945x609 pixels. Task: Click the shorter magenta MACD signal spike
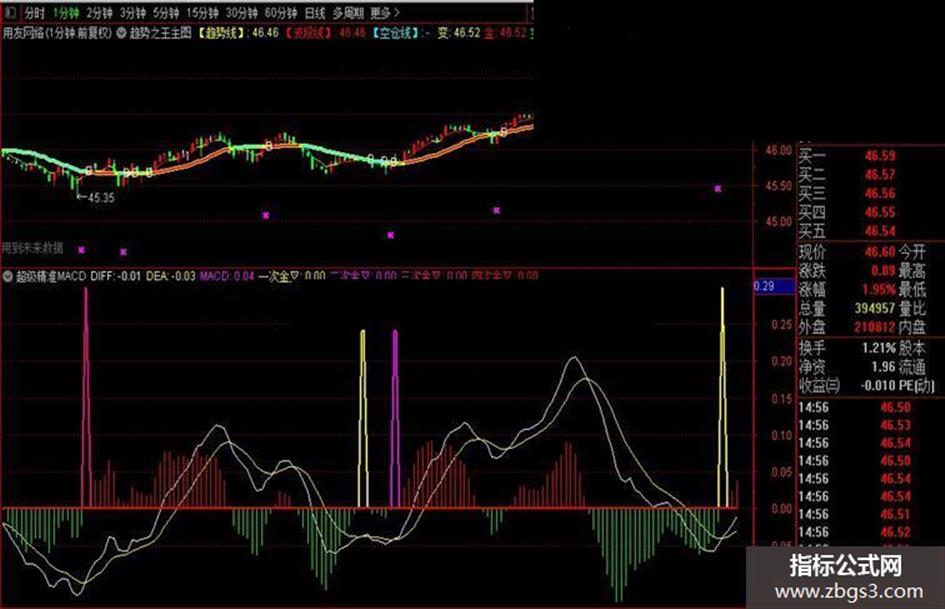tap(395, 419)
